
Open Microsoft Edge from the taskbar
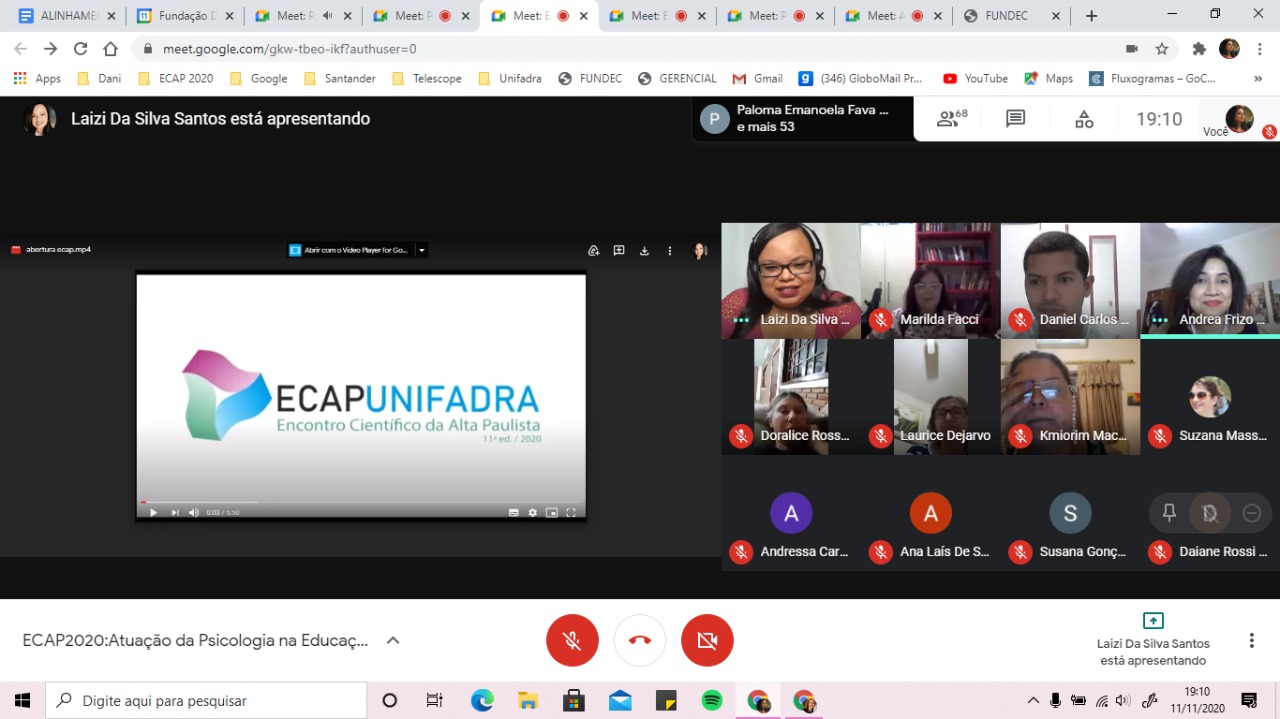pos(482,700)
